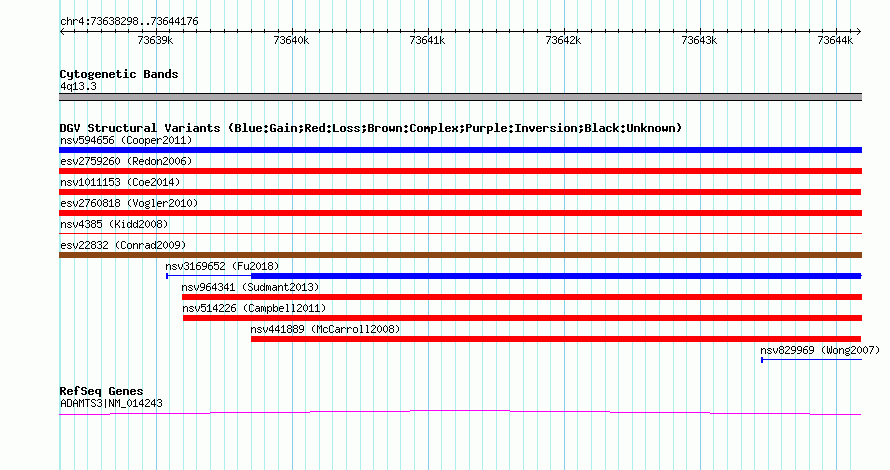Select the thin nsv4385 (Kidd2008) red line
Viewport: 890px width, 470px height.
460,233
